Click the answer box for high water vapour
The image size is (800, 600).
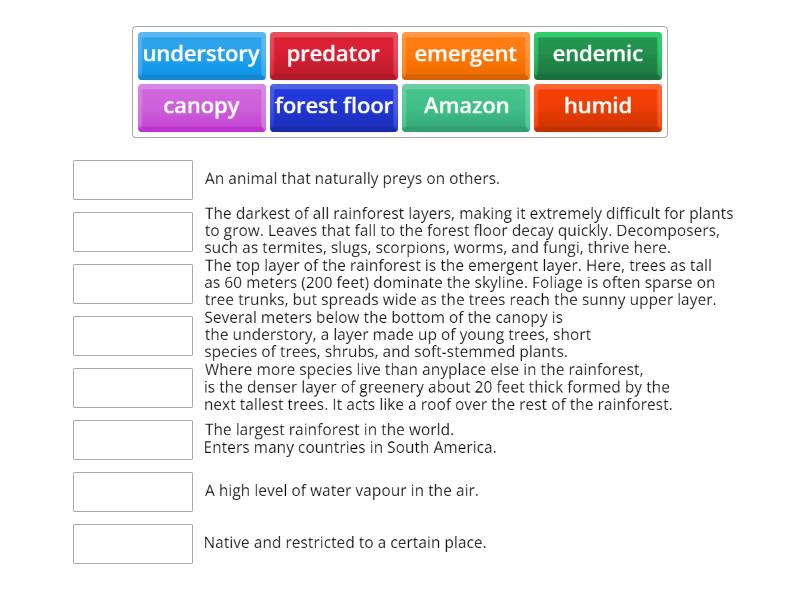point(133,491)
